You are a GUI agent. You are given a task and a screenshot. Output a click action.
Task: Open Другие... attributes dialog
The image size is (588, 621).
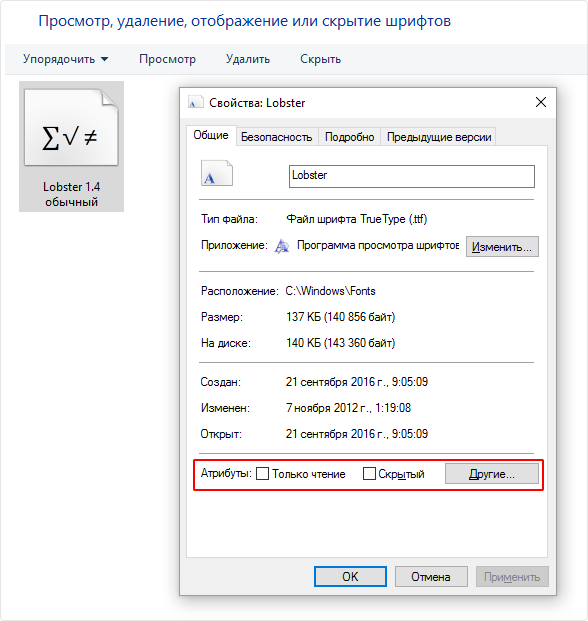[492, 474]
